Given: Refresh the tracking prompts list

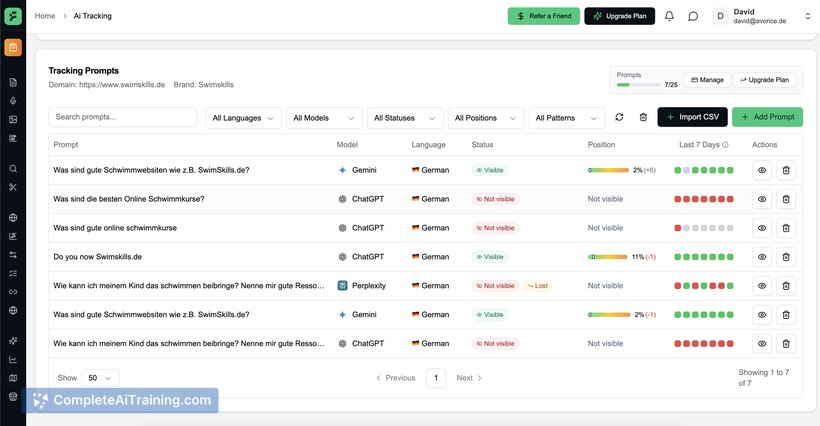Looking at the screenshot, I should click(619, 117).
